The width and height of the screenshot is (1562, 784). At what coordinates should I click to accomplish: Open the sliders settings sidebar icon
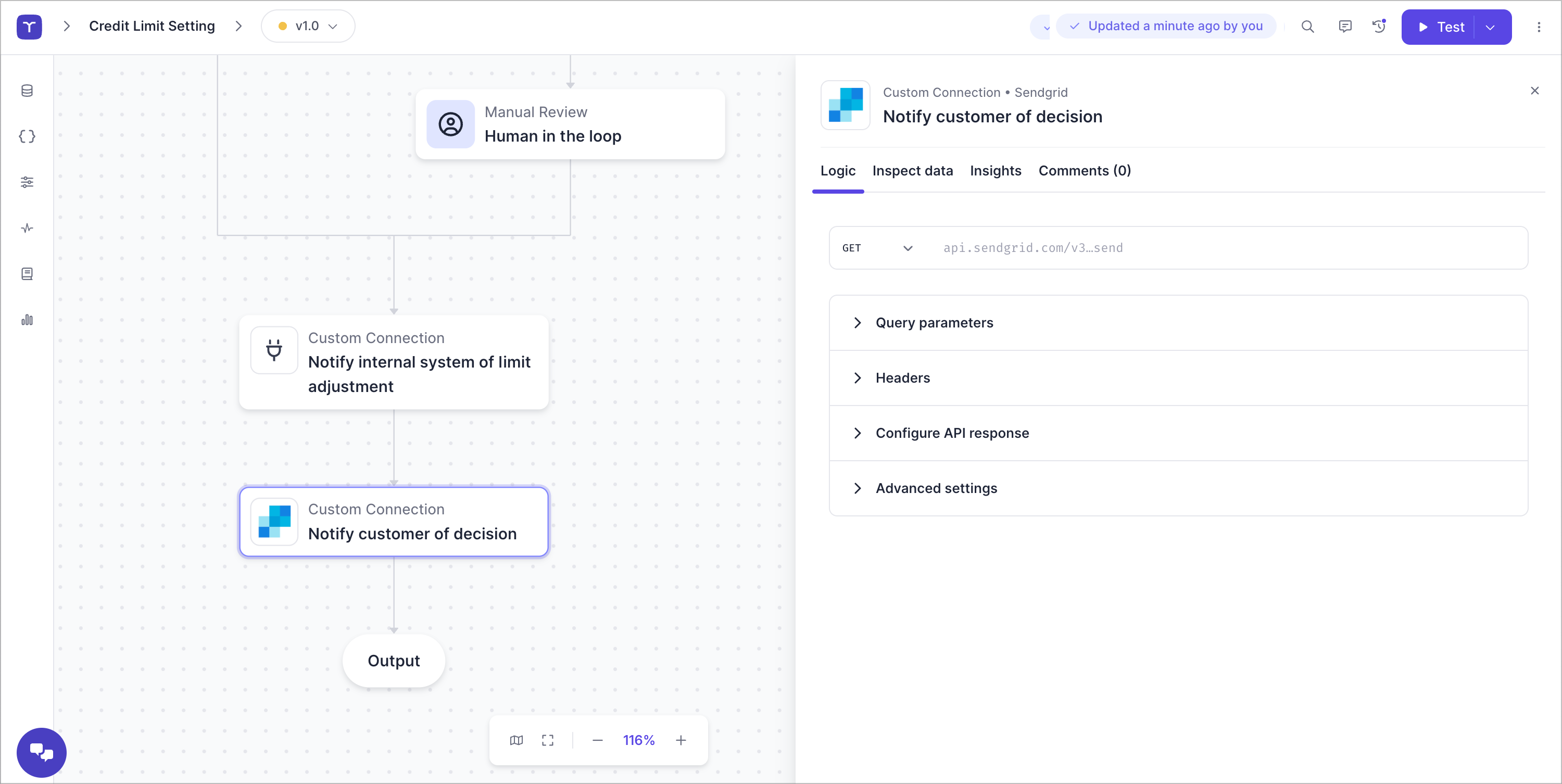pyautogui.click(x=27, y=182)
